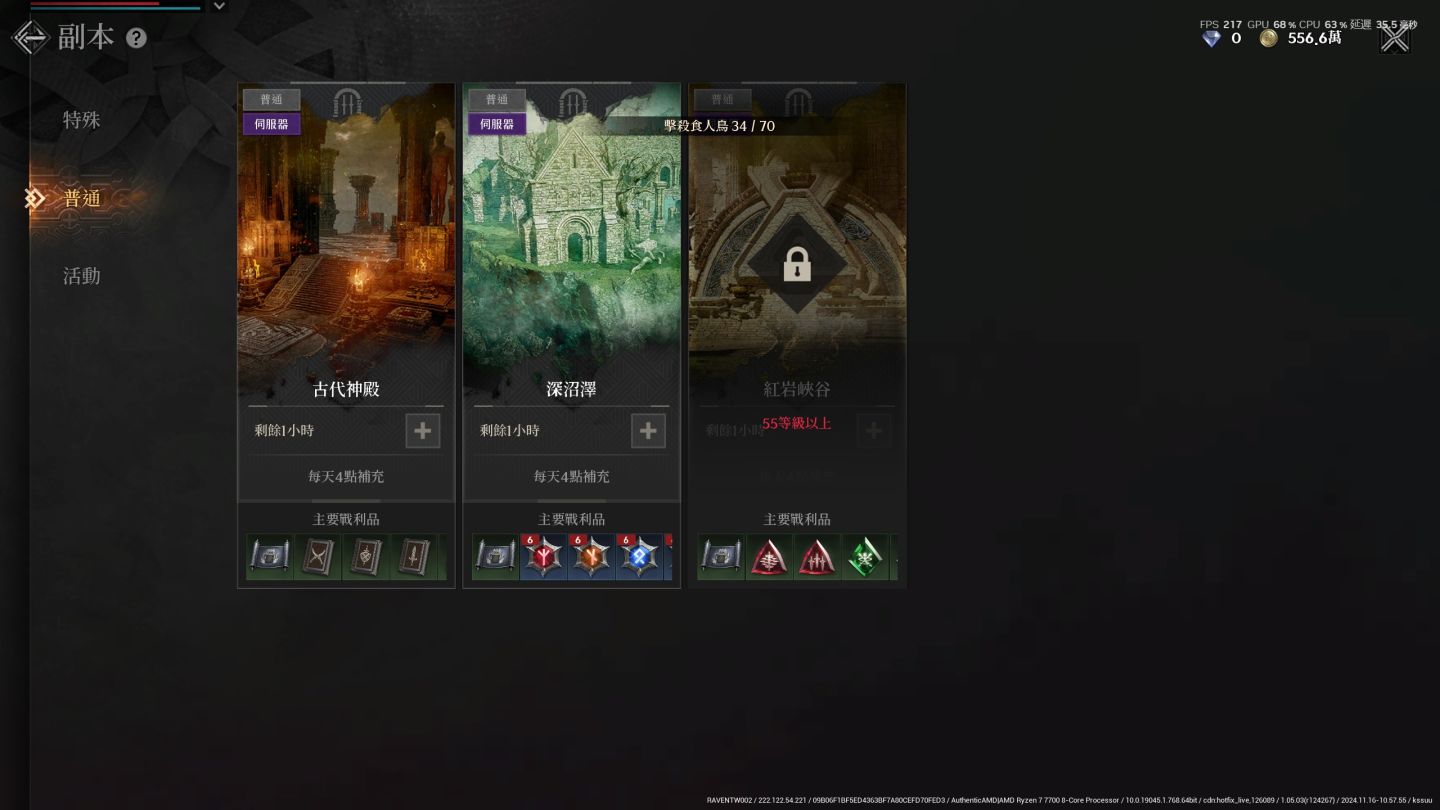Screen dimensions: 1440x810
Task: Click the gold coin currency icon
Action: point(1268,38)
